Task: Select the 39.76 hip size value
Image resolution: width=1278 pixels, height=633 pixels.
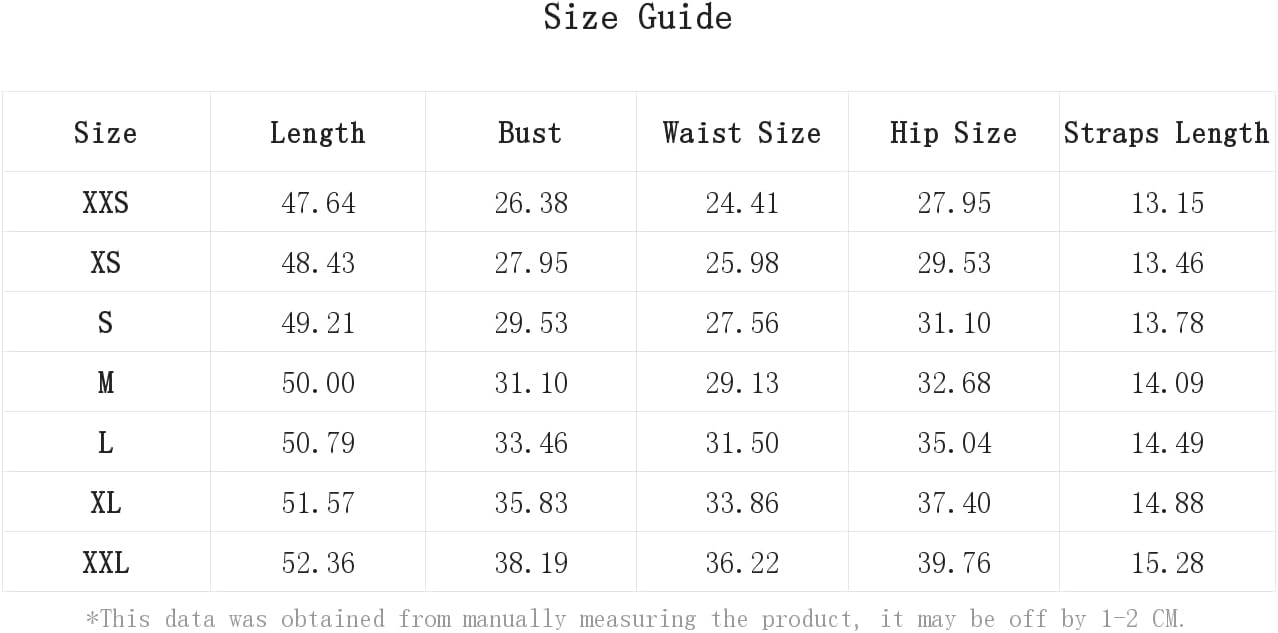Action: (954, 563)
